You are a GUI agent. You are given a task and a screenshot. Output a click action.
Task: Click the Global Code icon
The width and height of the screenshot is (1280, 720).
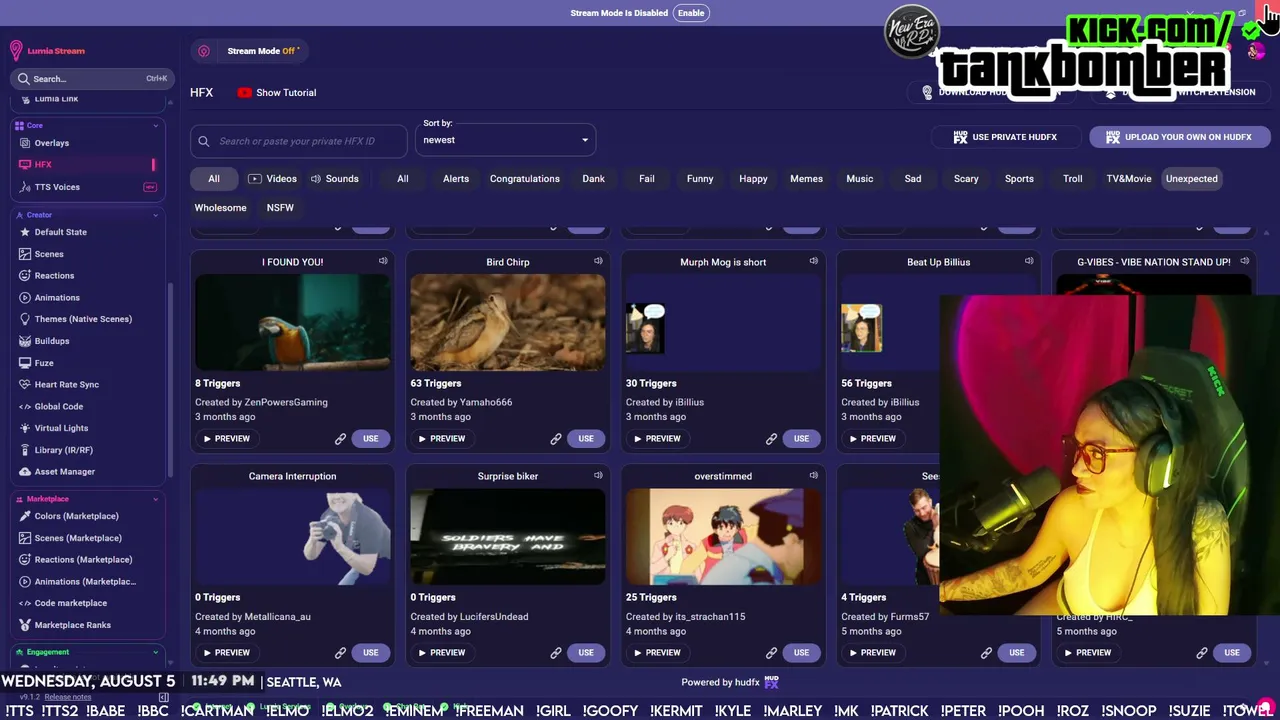click(25, 407)
